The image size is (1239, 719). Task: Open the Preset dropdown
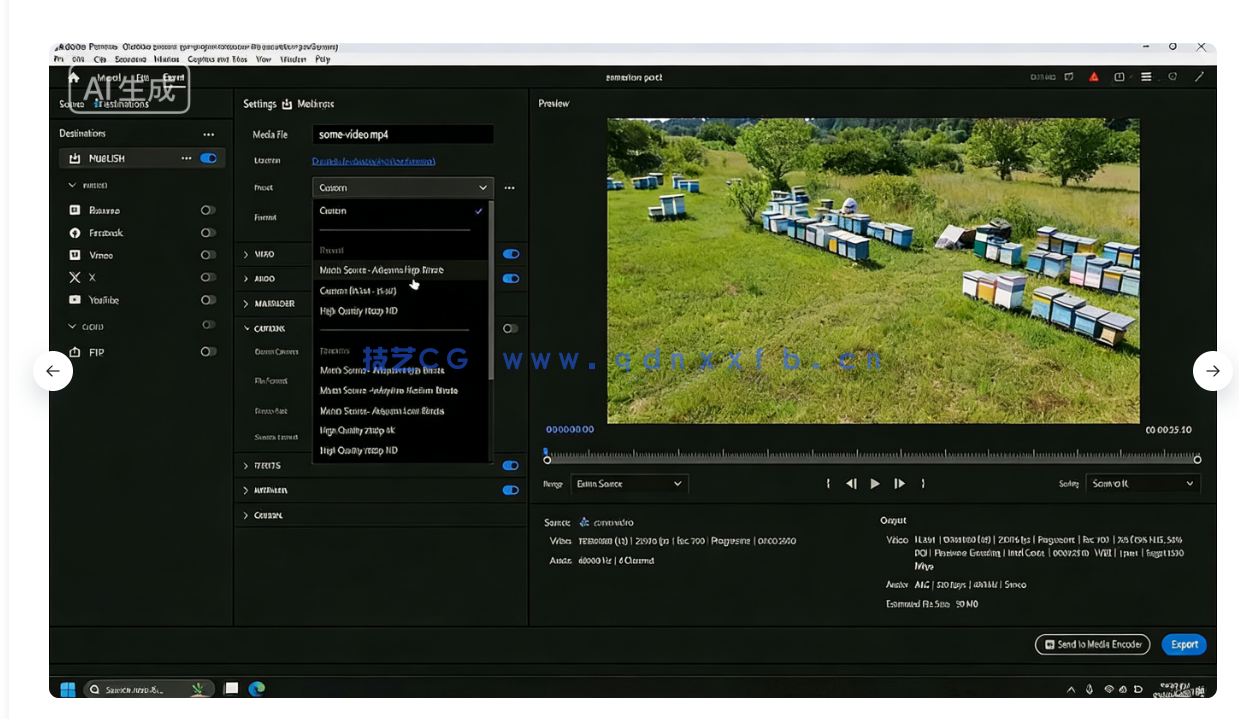[x=402, y=187]
